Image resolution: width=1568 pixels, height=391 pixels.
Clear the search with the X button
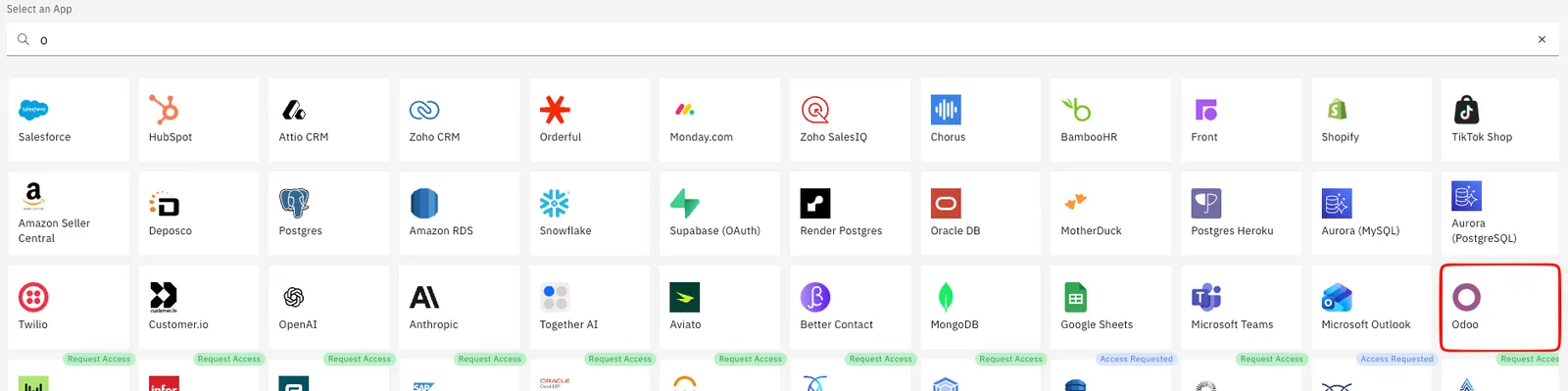point(1542,39)
